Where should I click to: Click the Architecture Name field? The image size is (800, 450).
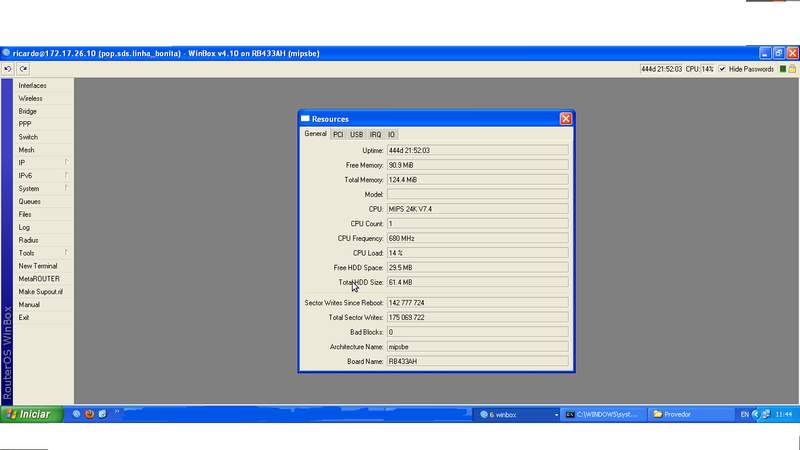478,347
